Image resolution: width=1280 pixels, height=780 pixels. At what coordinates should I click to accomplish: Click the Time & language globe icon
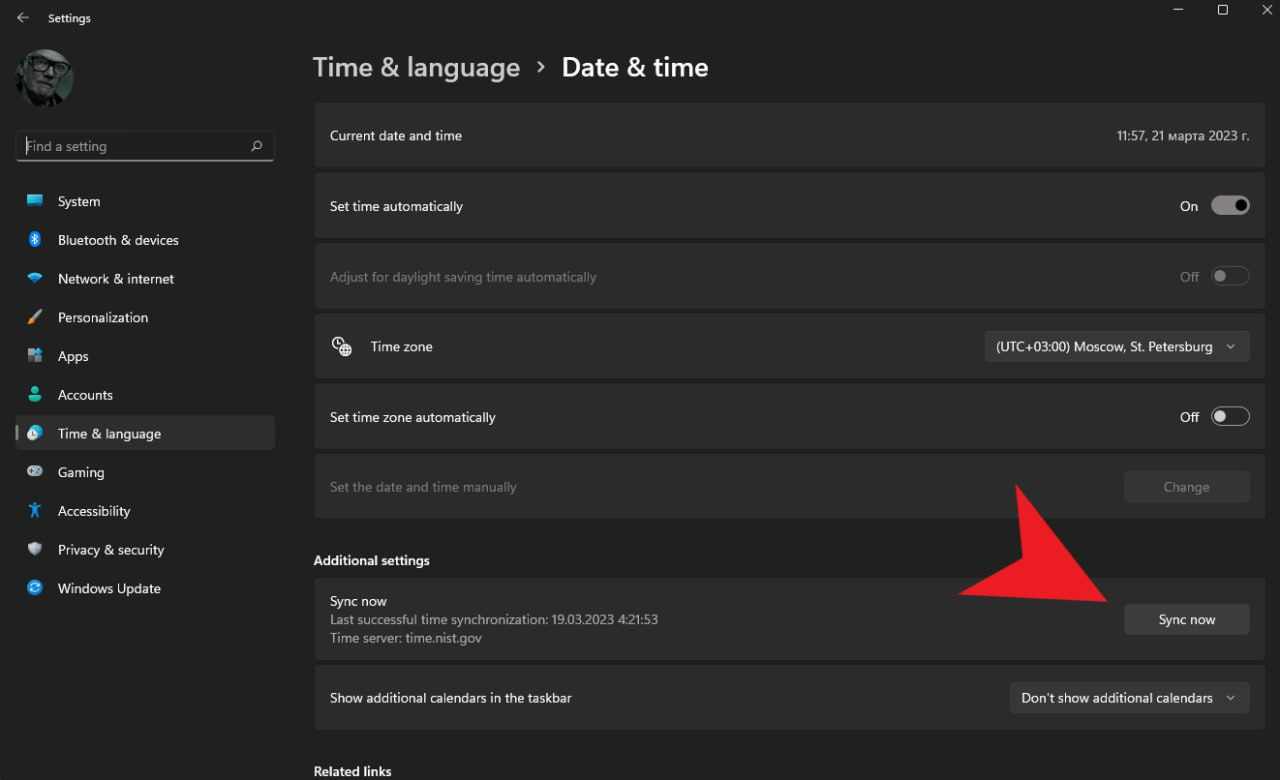coord(35,433)
